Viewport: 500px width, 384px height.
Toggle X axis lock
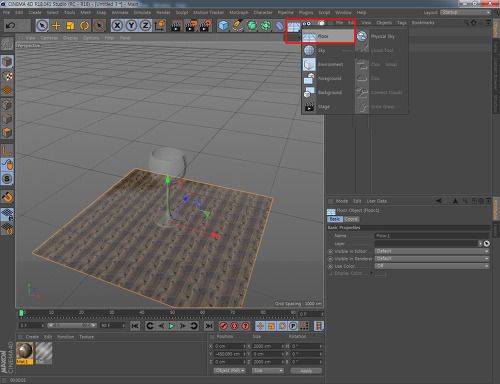tap(117, 25)
